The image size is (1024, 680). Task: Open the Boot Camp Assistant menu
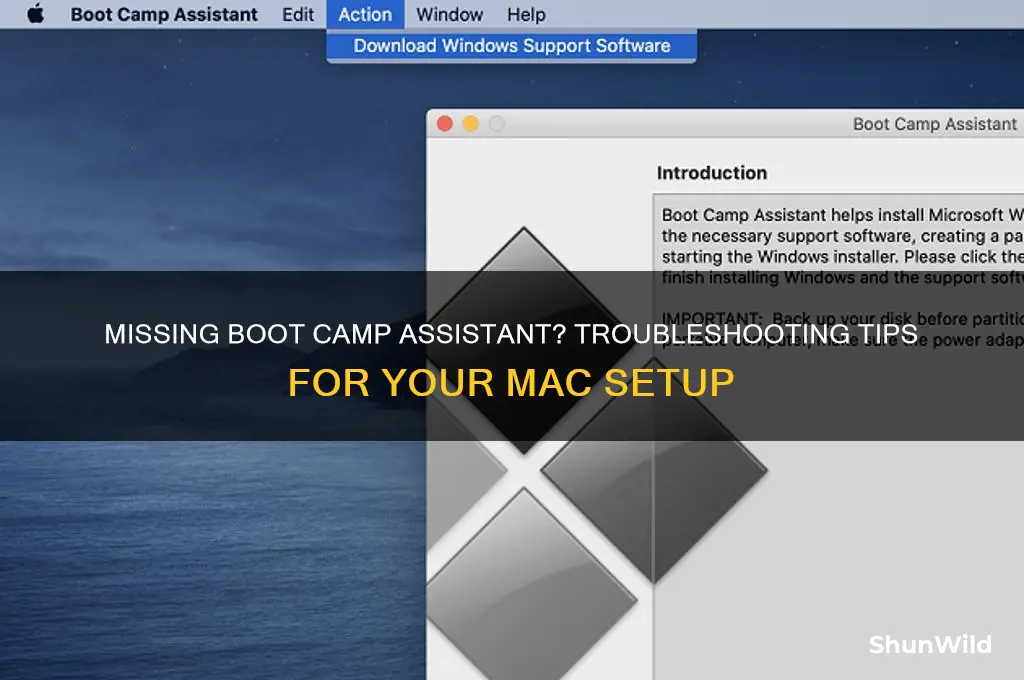164,14
